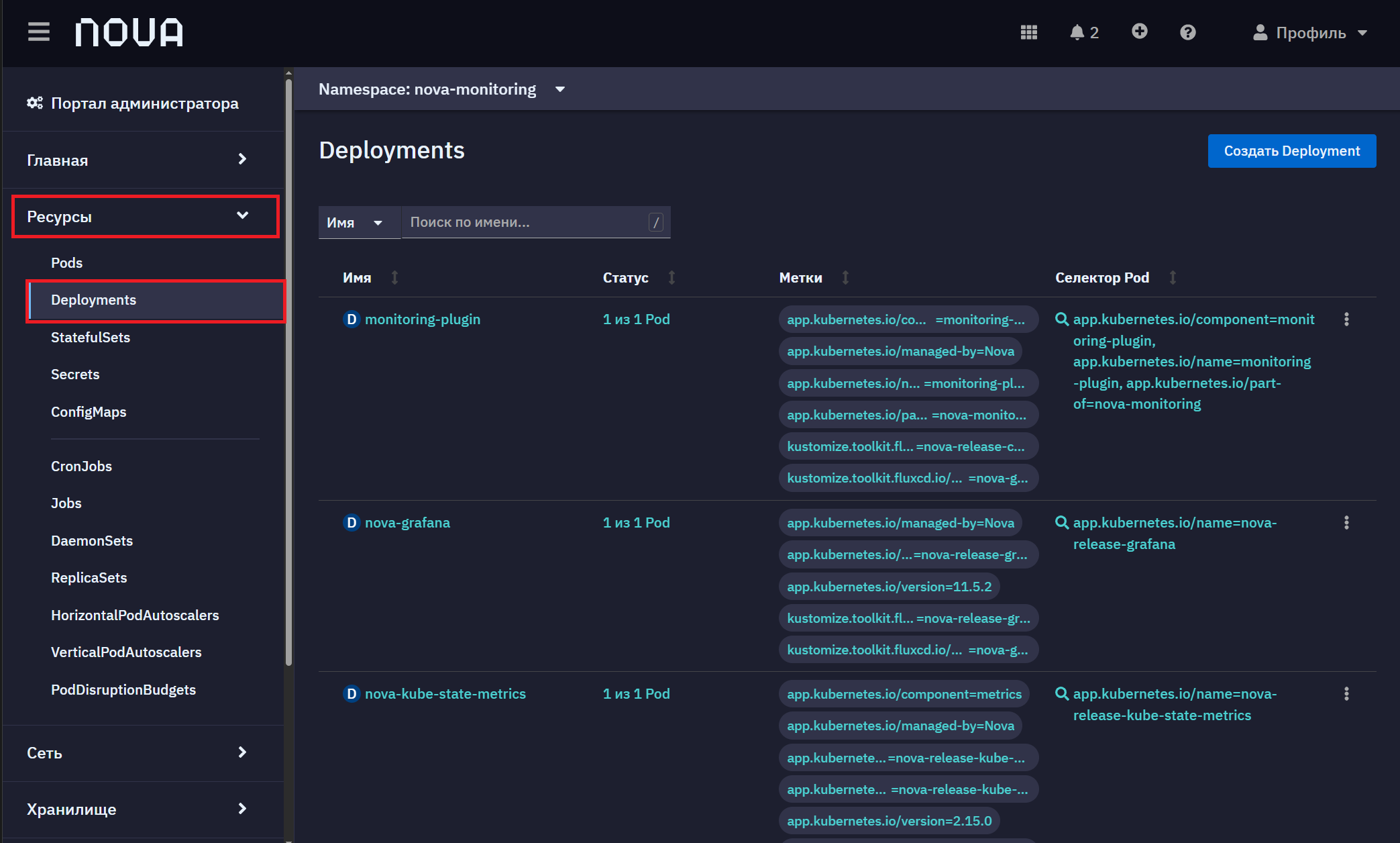Expand the Сеть section
Image resolution: width=1400 pixels, height=843 pixels.
(x=138, y=752)
